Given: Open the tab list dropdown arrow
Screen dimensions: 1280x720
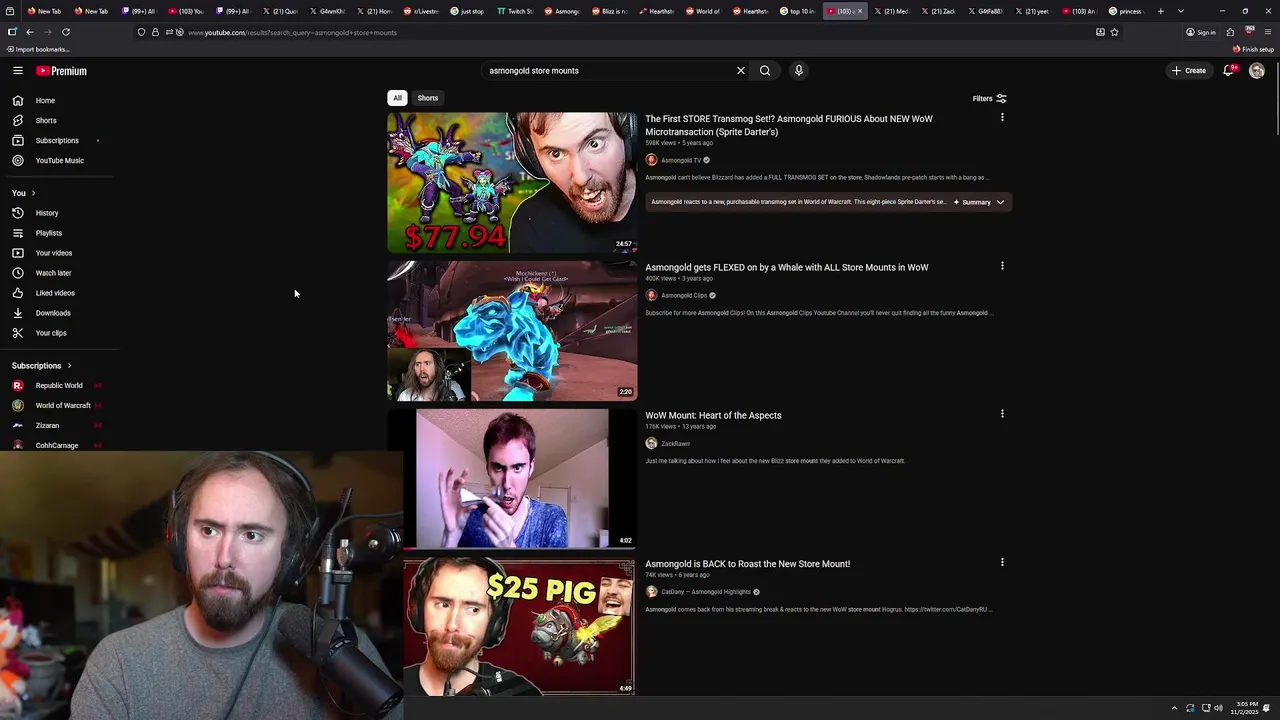Looking at the screenshot, I should pyautogui.click(x=1181, y=11).
